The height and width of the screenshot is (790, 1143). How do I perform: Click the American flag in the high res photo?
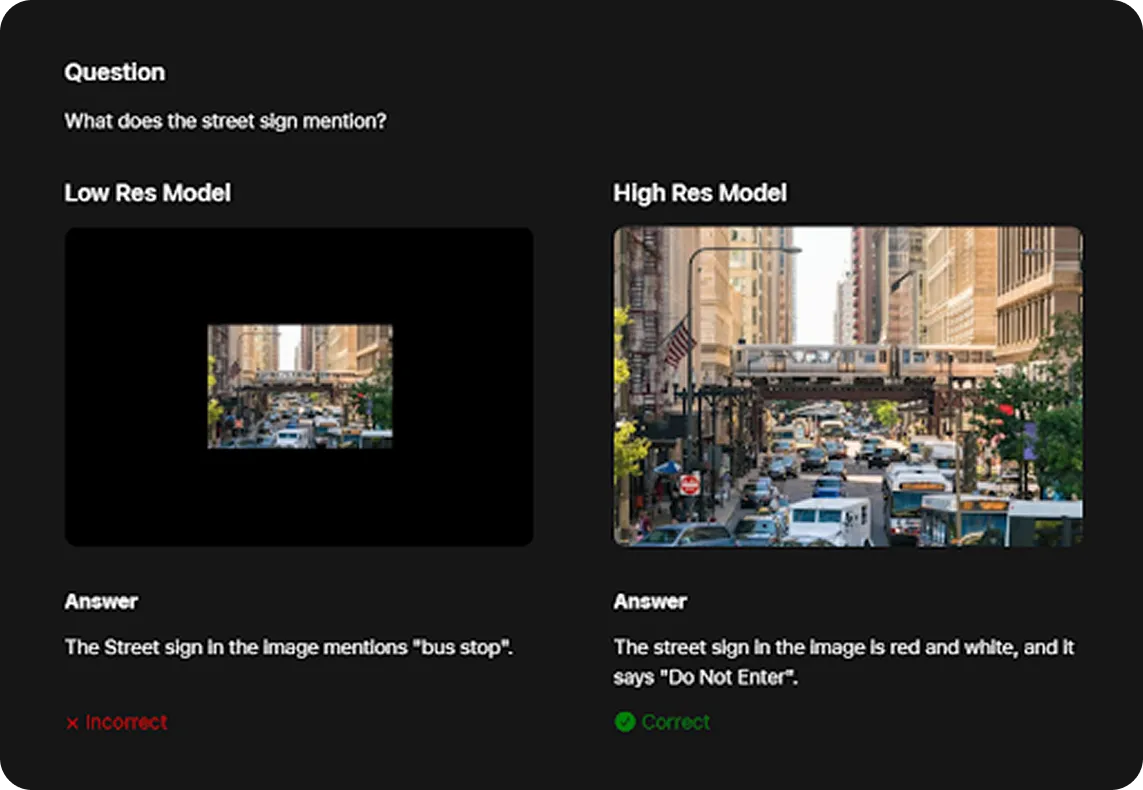[677, 345]
